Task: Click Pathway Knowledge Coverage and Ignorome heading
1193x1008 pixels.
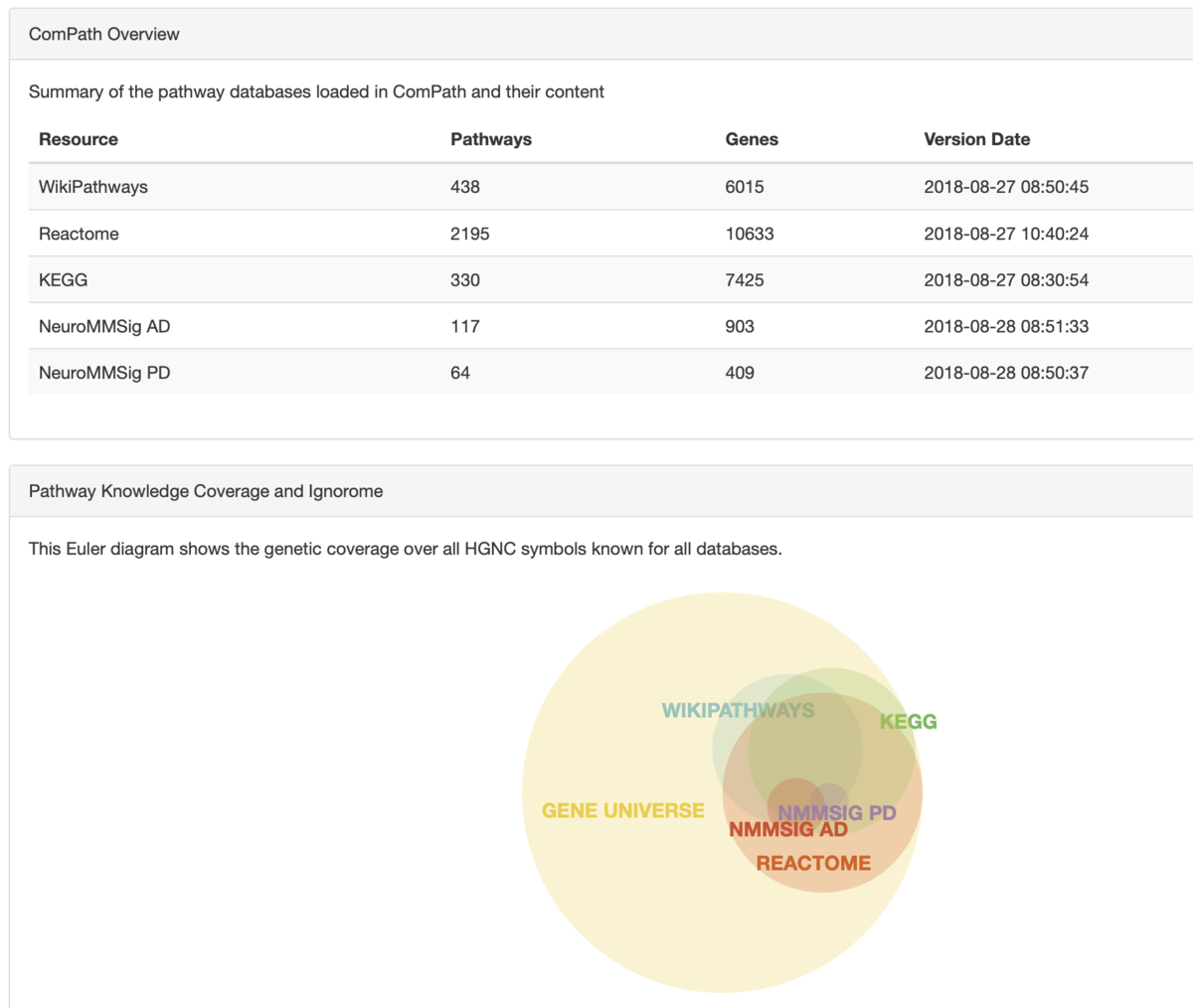Action: [x=206, y=491]
